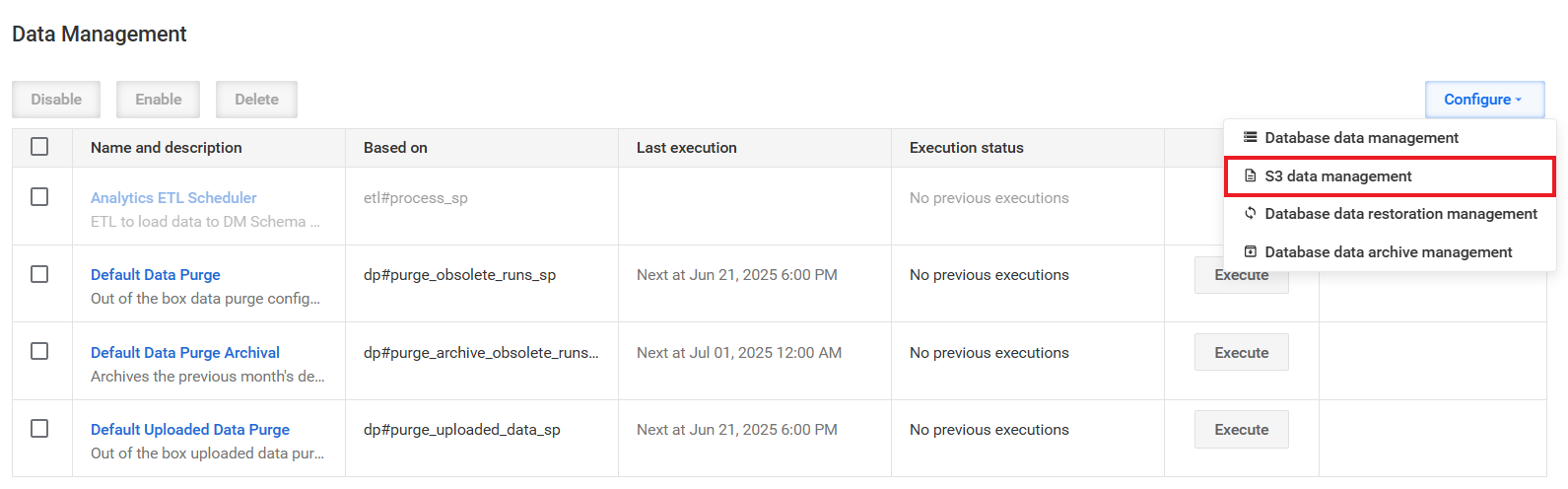This screenshot has height=489, width=1568.
Task: Check the Default Data Purge row checkbox
Action: tap(39, 274)
